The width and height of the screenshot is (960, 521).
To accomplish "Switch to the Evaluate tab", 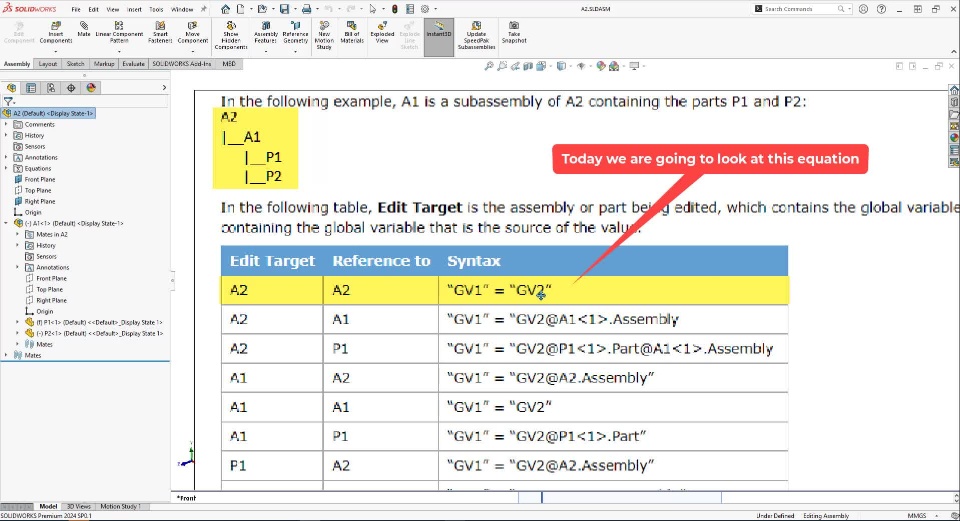I will 133,64.
